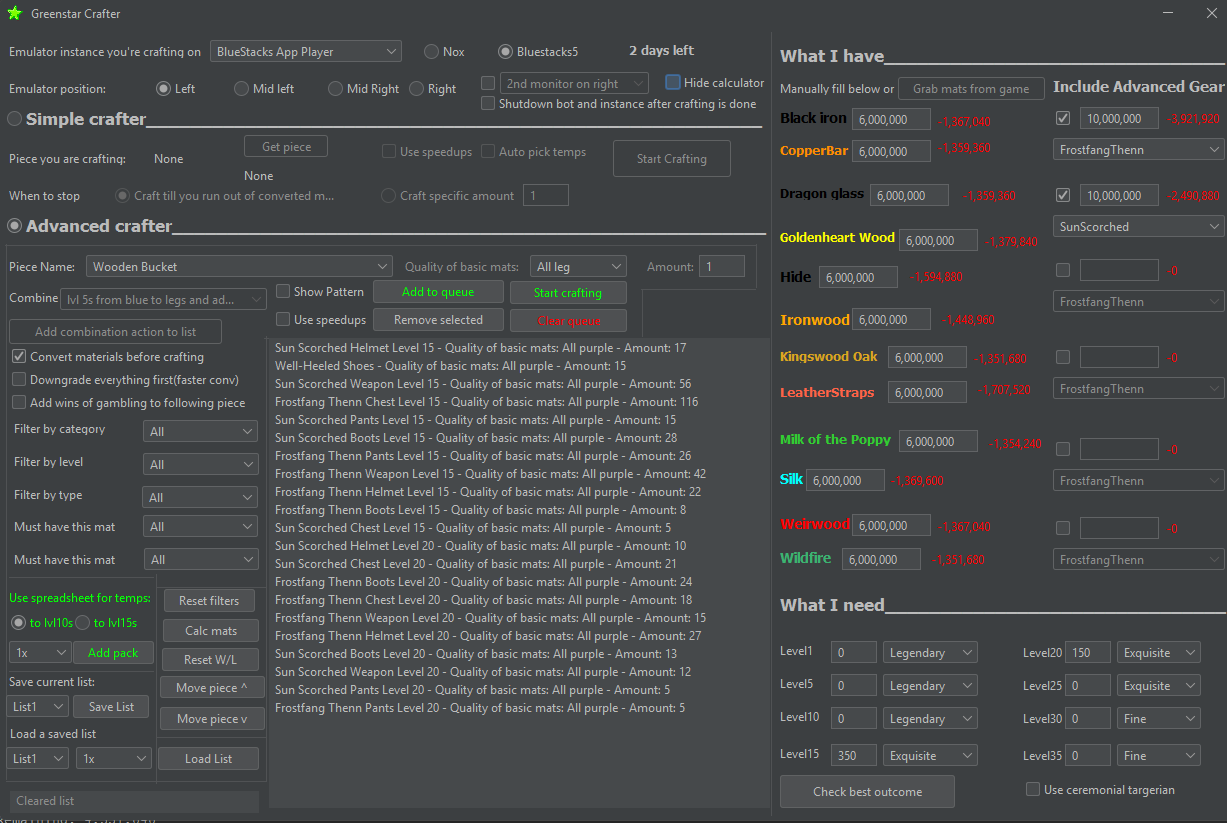This screenshot has height=823, width=1227.
Task: Open the Filter by type dropdown
Action: pyautogui.click(x=200, y=497)
